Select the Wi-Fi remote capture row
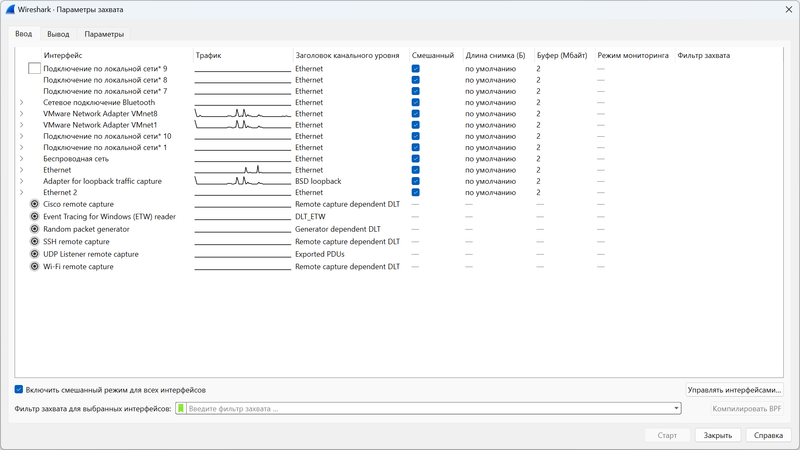The width and height of the screenshot is (800, 450). point(399,267)
